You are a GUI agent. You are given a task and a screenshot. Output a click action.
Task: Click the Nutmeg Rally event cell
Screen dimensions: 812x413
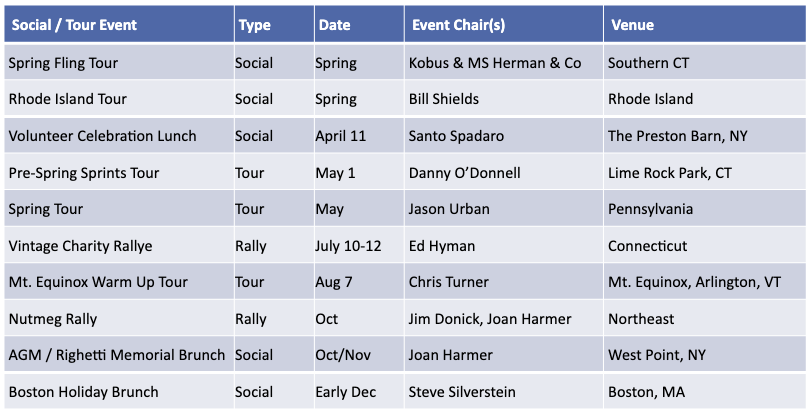55,319
